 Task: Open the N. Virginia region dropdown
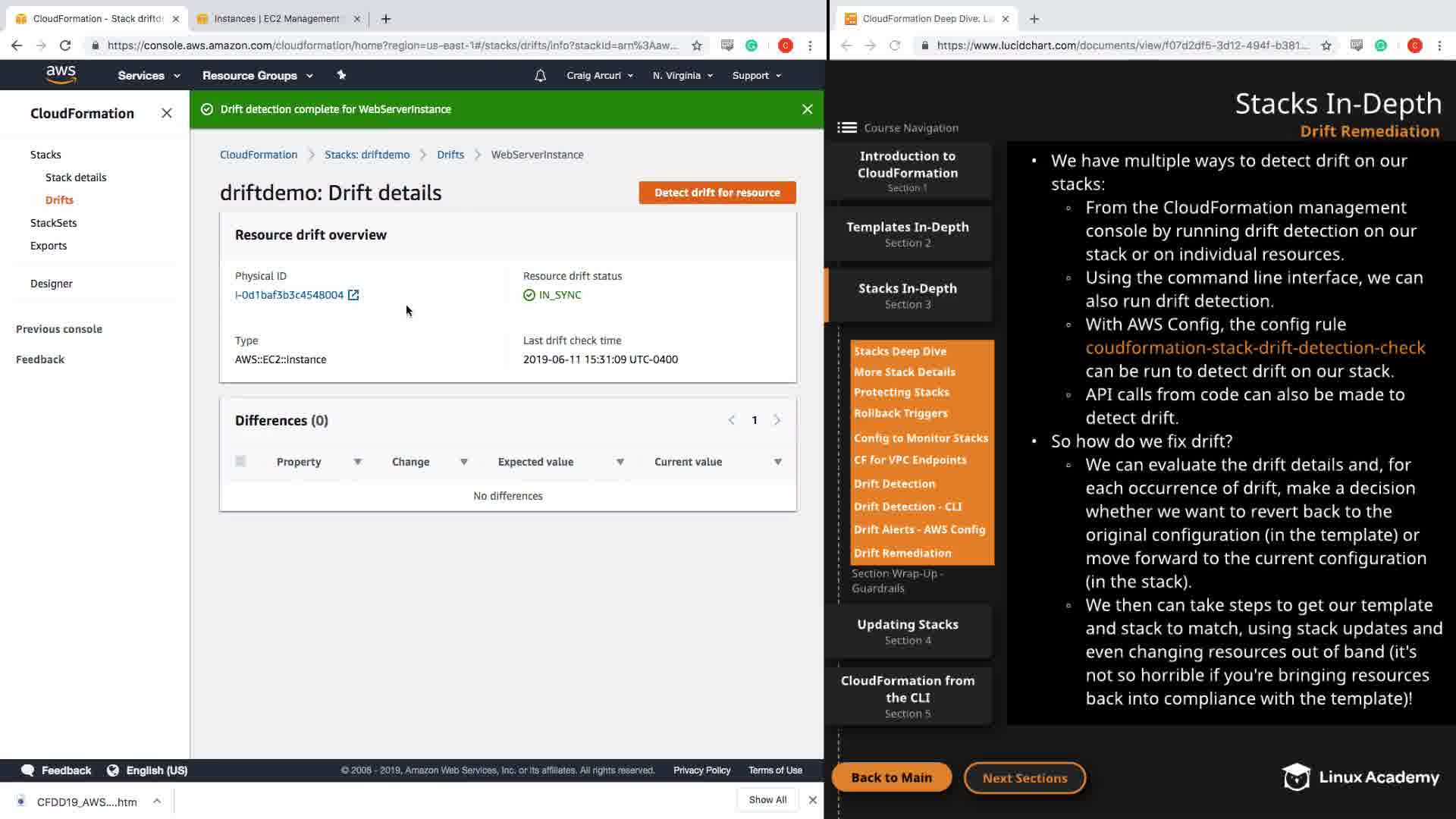(682, 76)
